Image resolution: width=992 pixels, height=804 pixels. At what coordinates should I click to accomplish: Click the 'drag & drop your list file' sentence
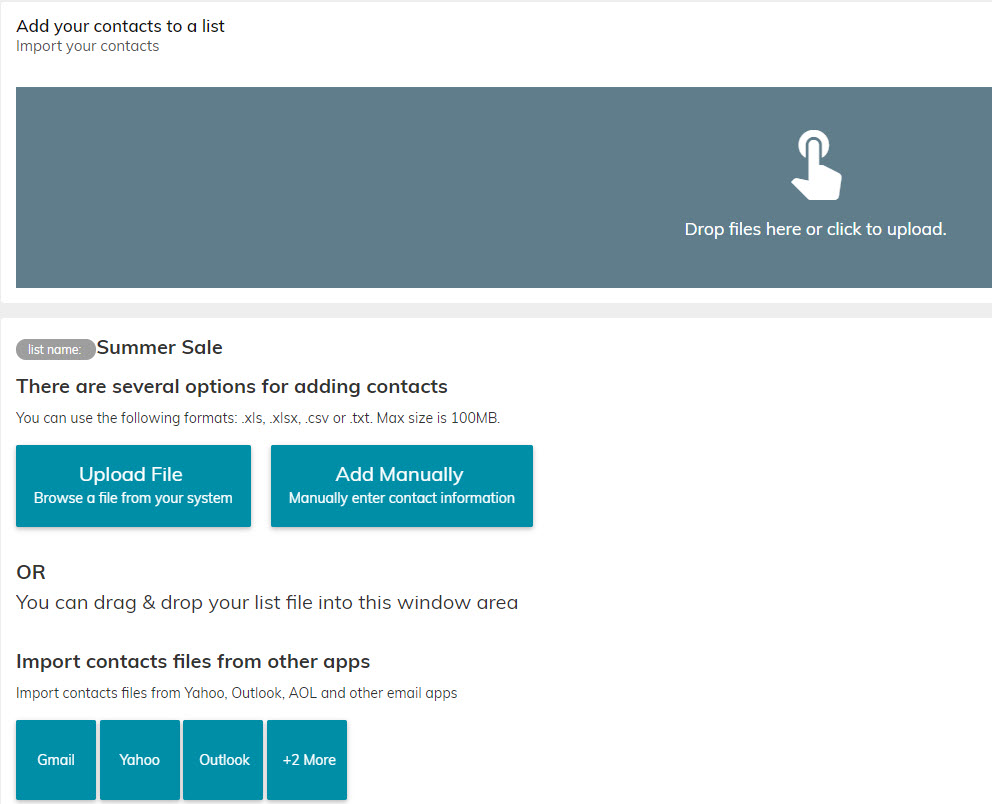point(267,603)
